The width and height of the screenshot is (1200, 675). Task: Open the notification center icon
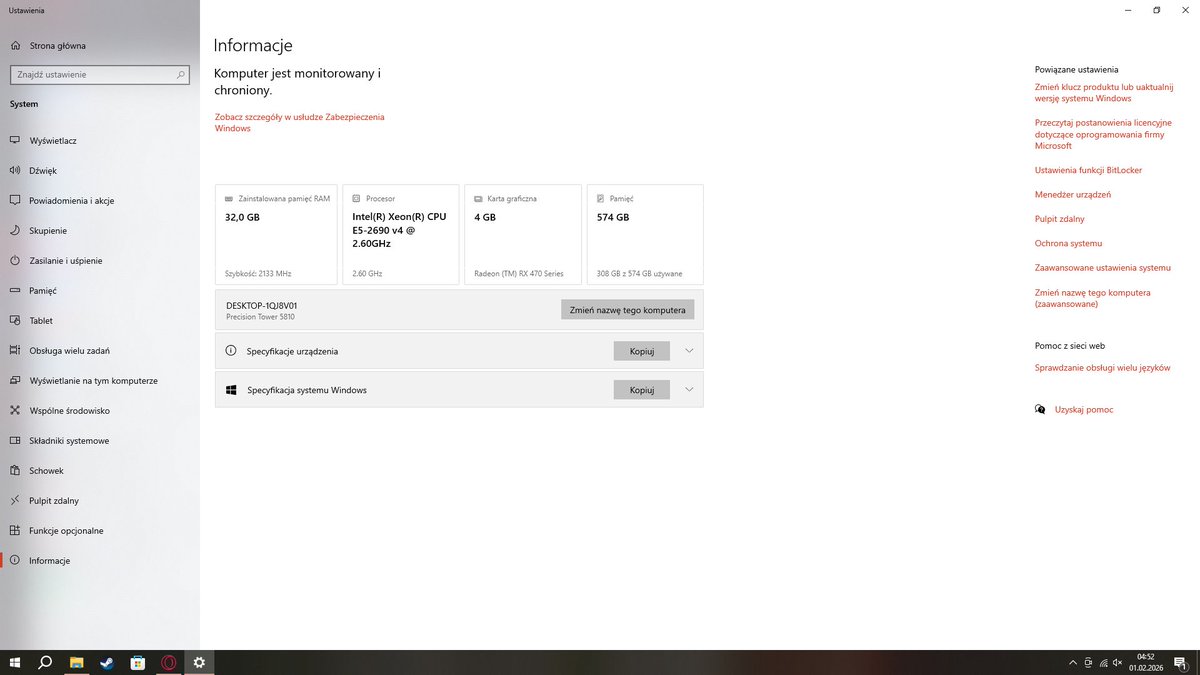point(1182,663)
